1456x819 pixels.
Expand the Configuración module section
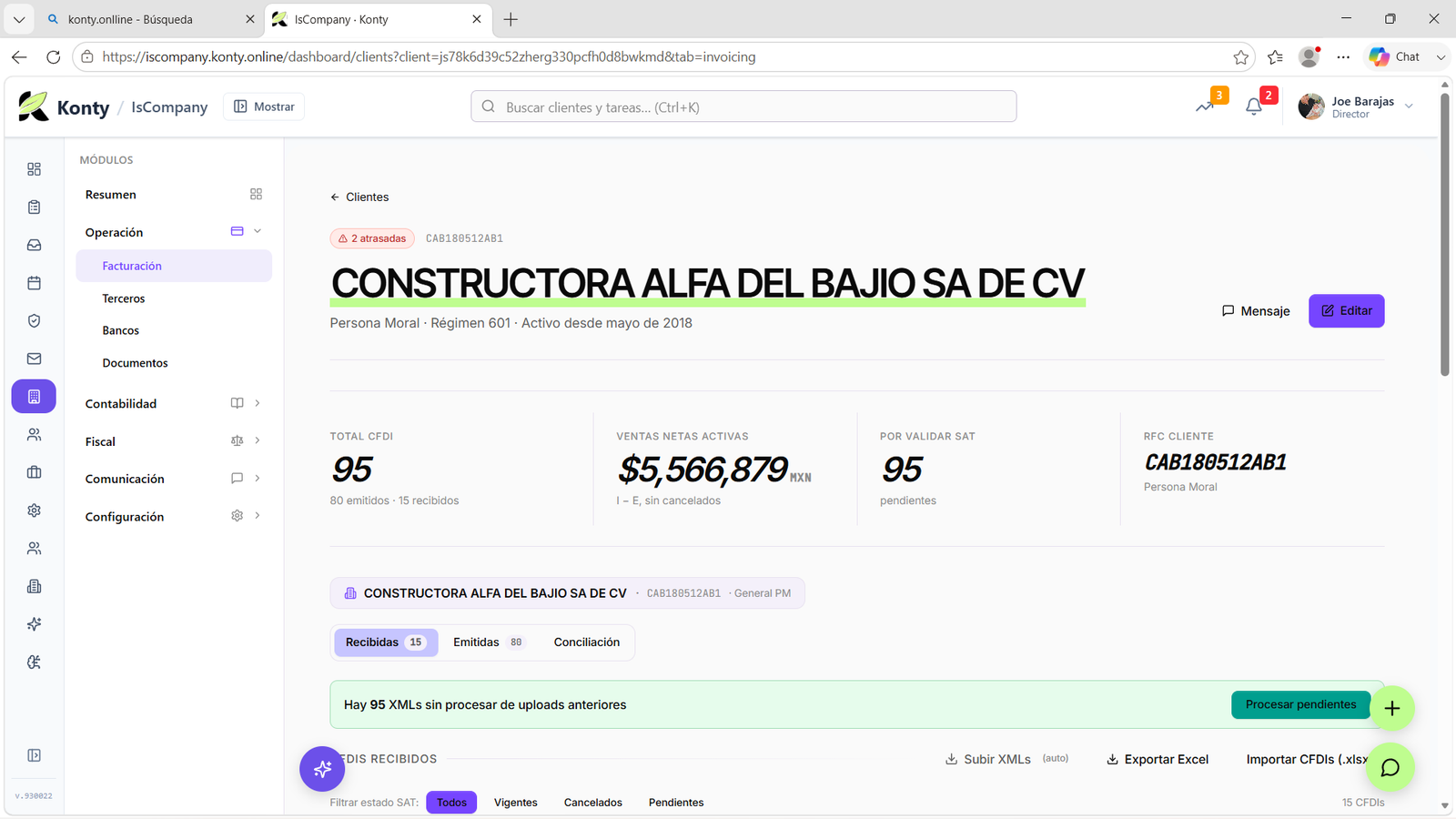coord(173,516)
